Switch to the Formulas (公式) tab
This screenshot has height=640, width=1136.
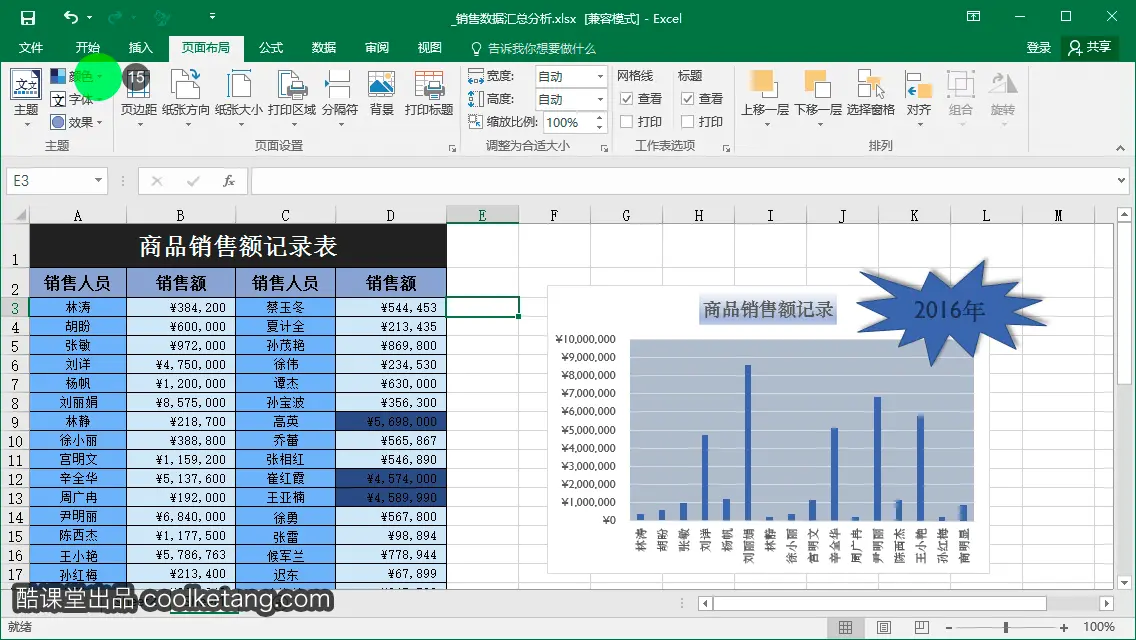pos(271,48)
